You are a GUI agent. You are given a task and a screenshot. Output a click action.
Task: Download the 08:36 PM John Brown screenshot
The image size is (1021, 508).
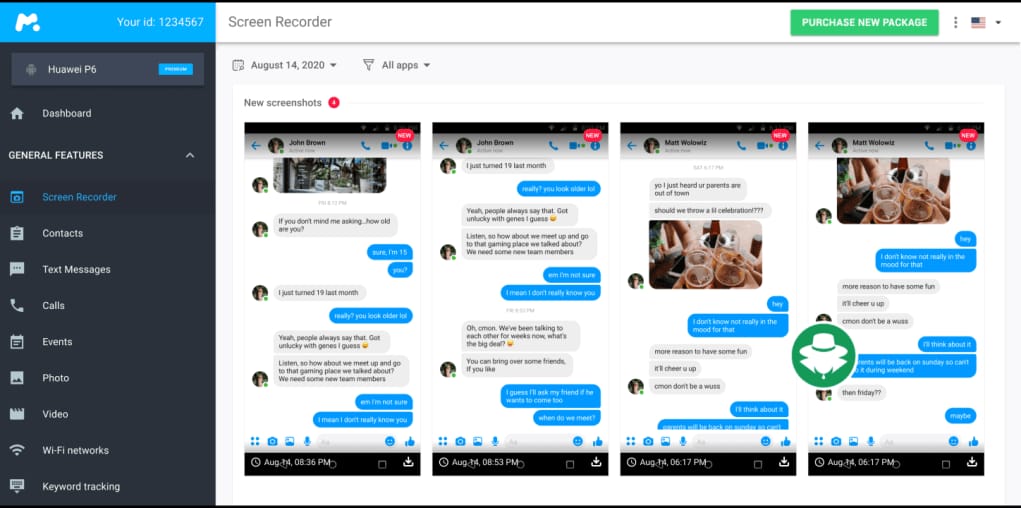(x=408, y=462)
